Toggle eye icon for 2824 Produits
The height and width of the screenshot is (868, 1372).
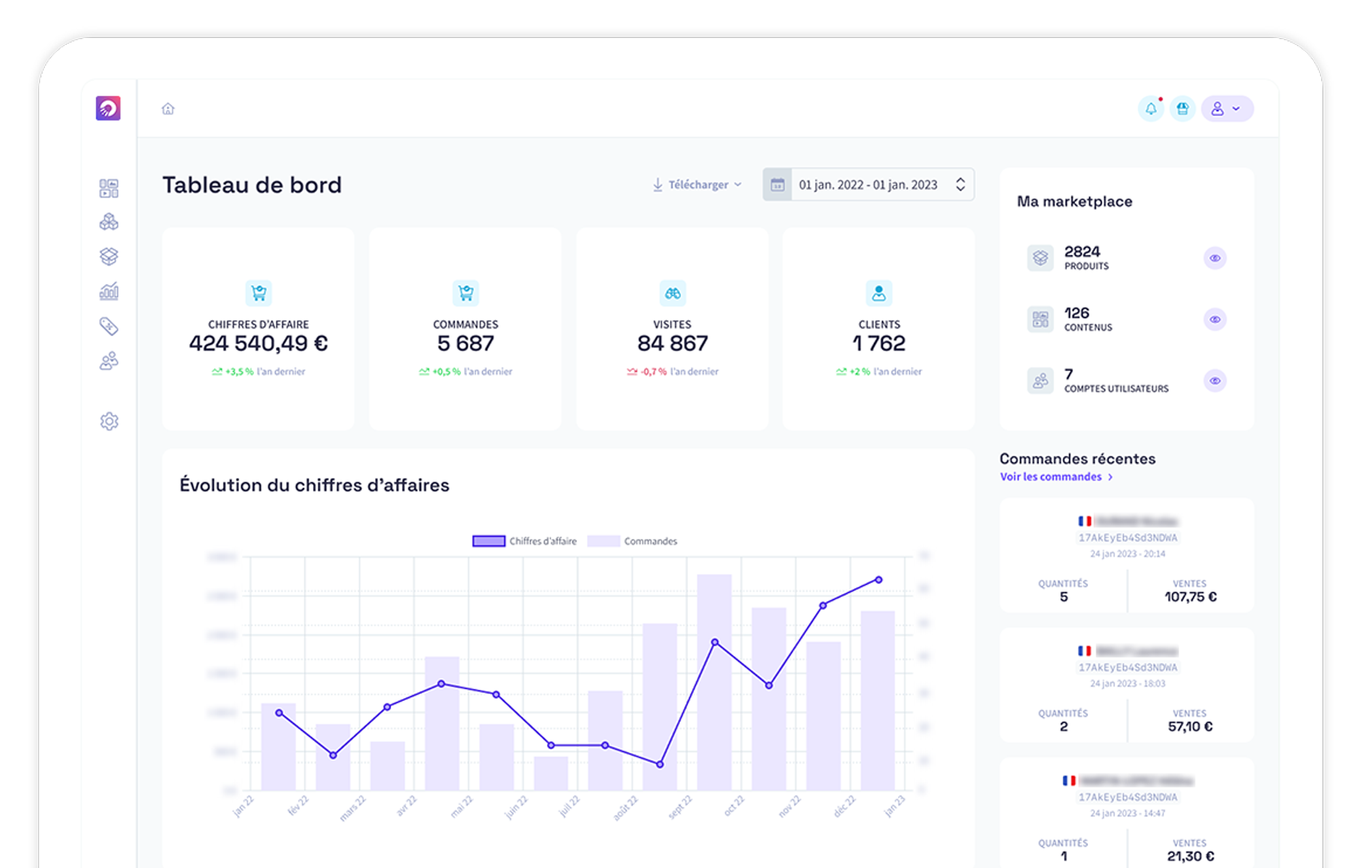(1215, 258)
